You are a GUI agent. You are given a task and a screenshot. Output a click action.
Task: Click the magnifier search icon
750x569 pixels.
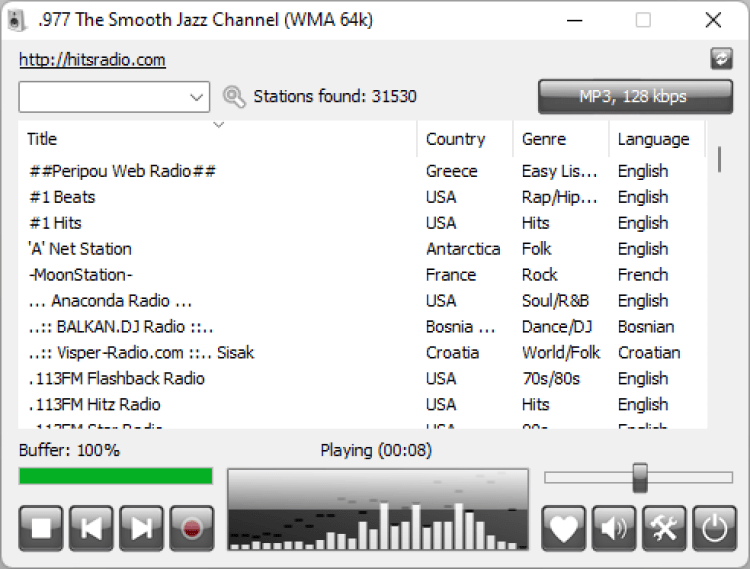click(x=234, y=97)
